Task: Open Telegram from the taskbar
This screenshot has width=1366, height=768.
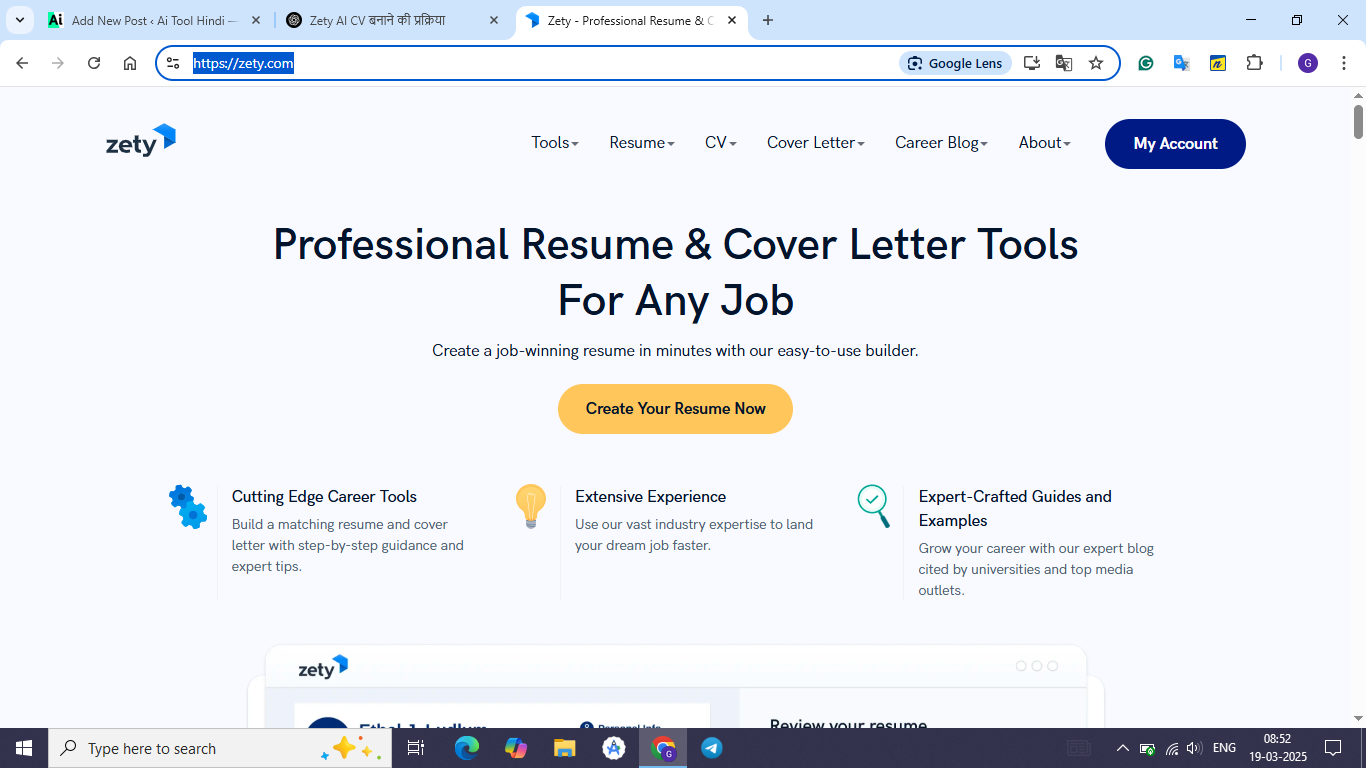Action: point(711,748)
